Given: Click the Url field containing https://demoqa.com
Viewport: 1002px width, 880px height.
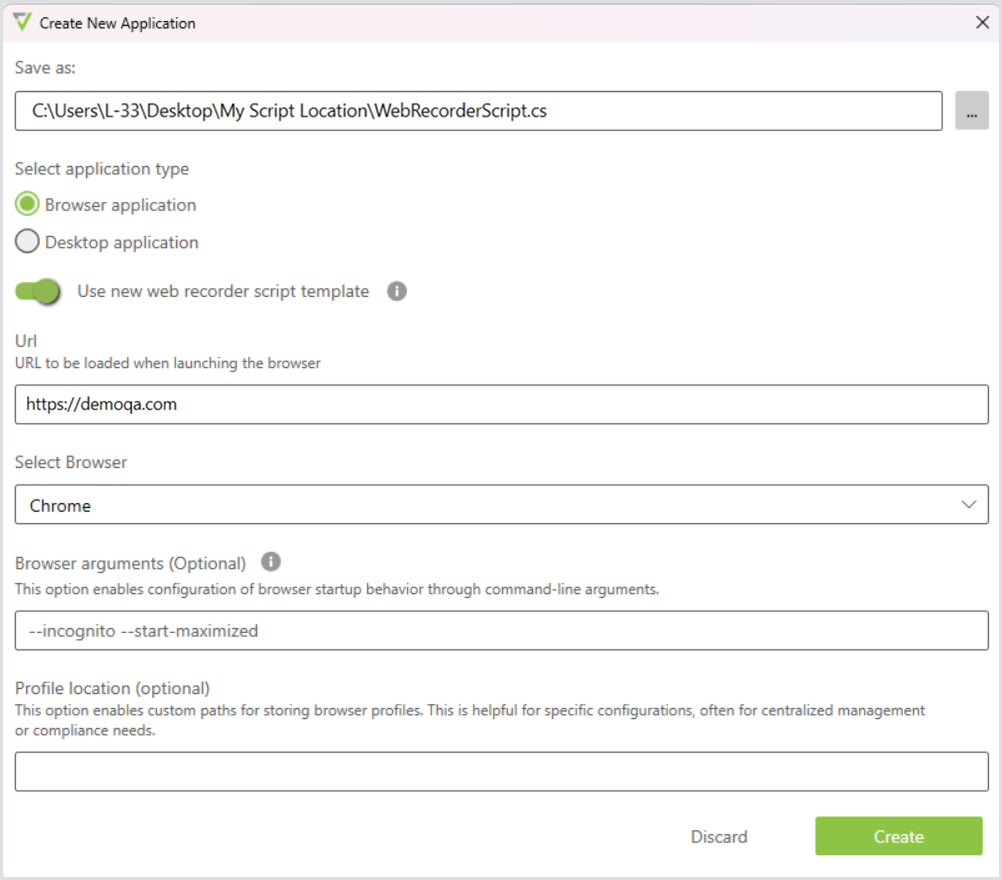Looking at the screenshot, I should 500,404.
